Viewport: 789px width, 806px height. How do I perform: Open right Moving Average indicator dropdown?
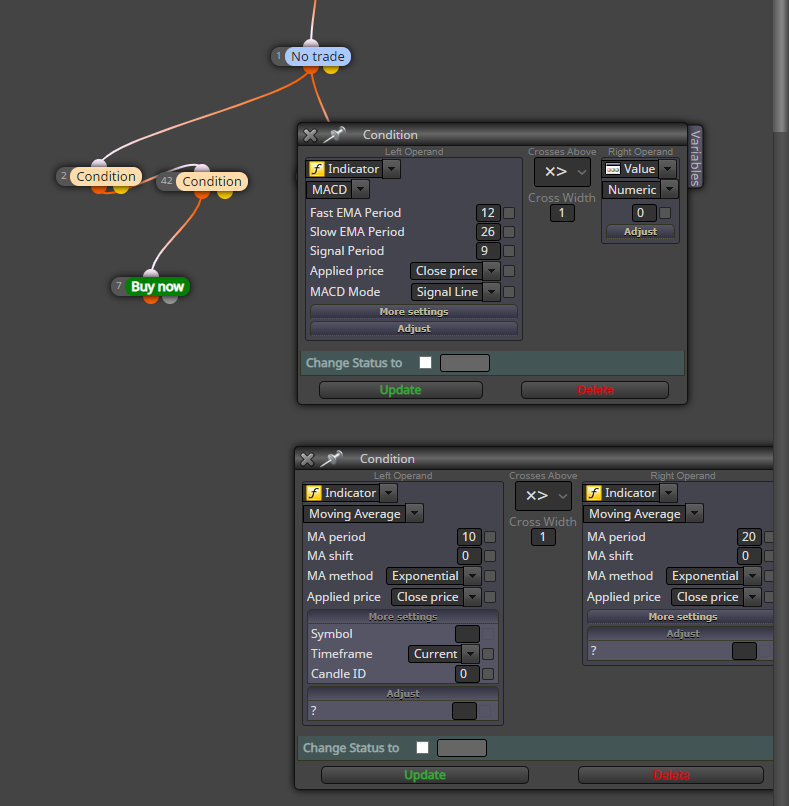pyautogui.click(x=694, y=514)
